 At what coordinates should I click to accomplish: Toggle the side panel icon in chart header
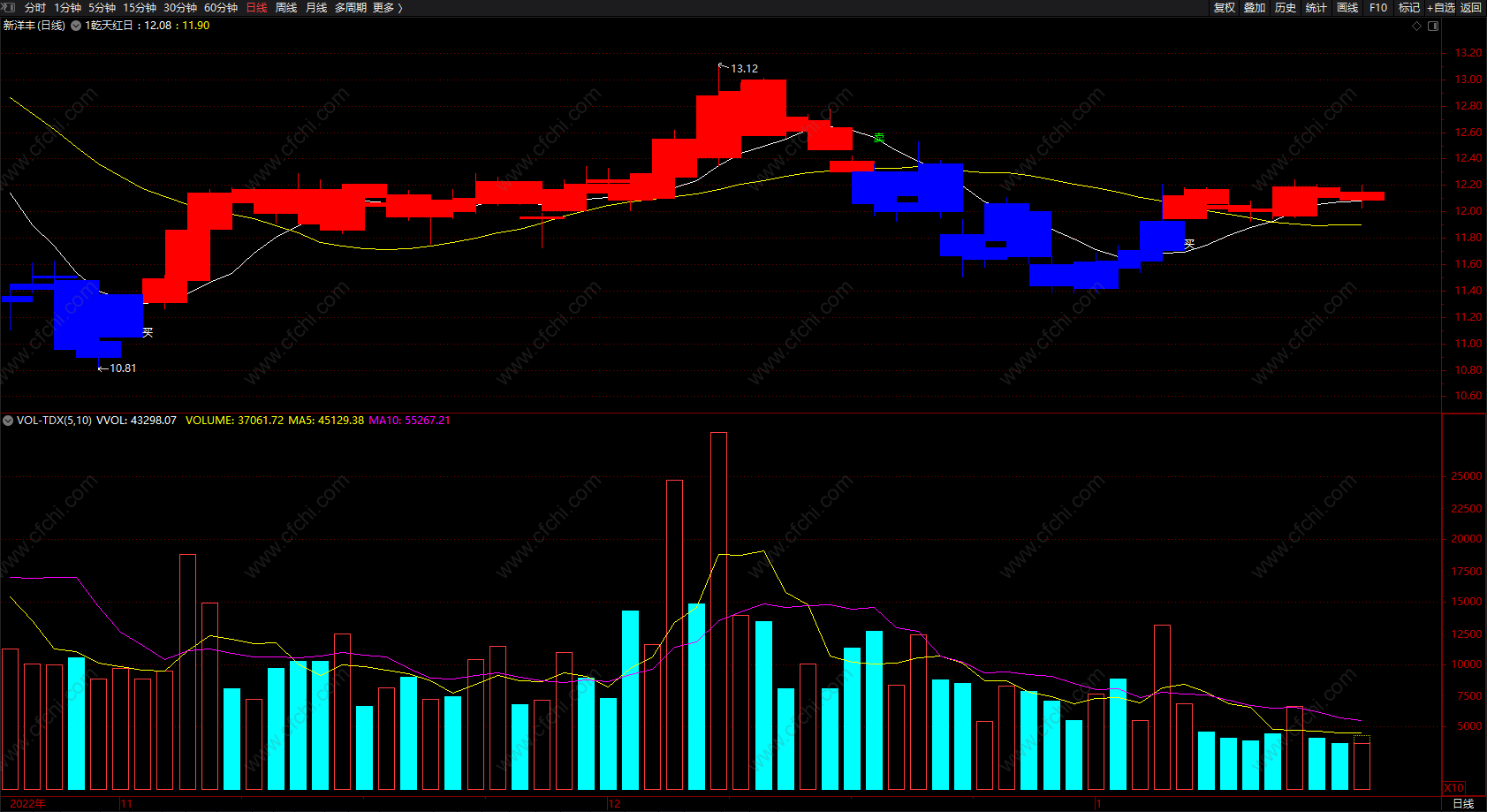[x=1433, y=26]
